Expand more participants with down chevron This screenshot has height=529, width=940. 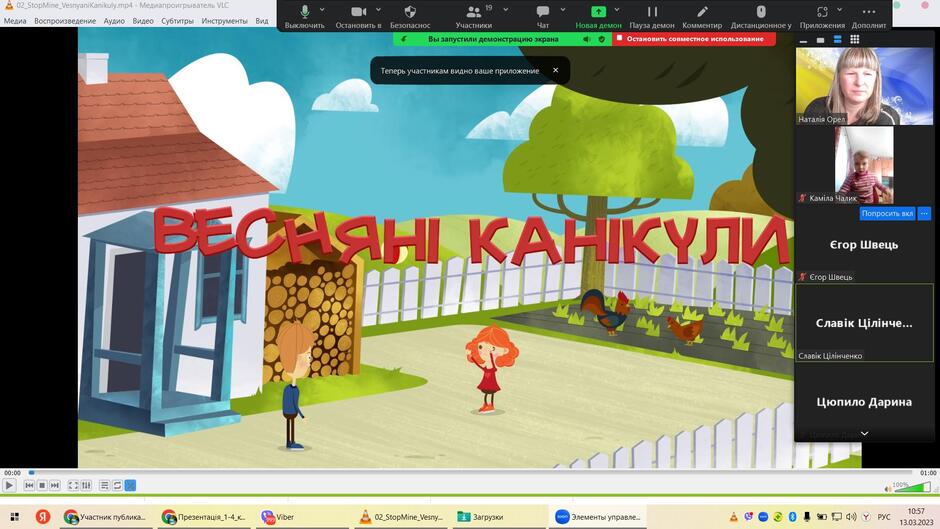coord(864,433)
